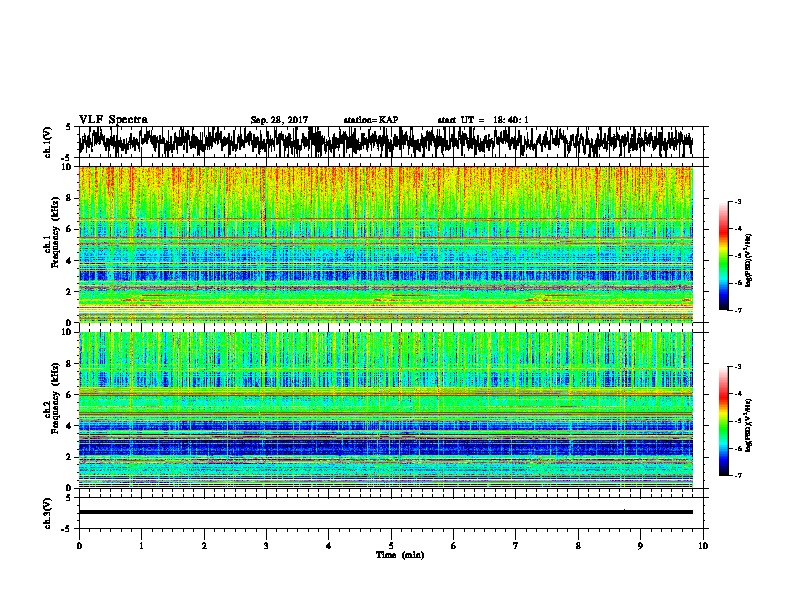Click the "10" kHz tick of ch.2 frequency axis
792x612 pixels.
click(x=68, y=332)
